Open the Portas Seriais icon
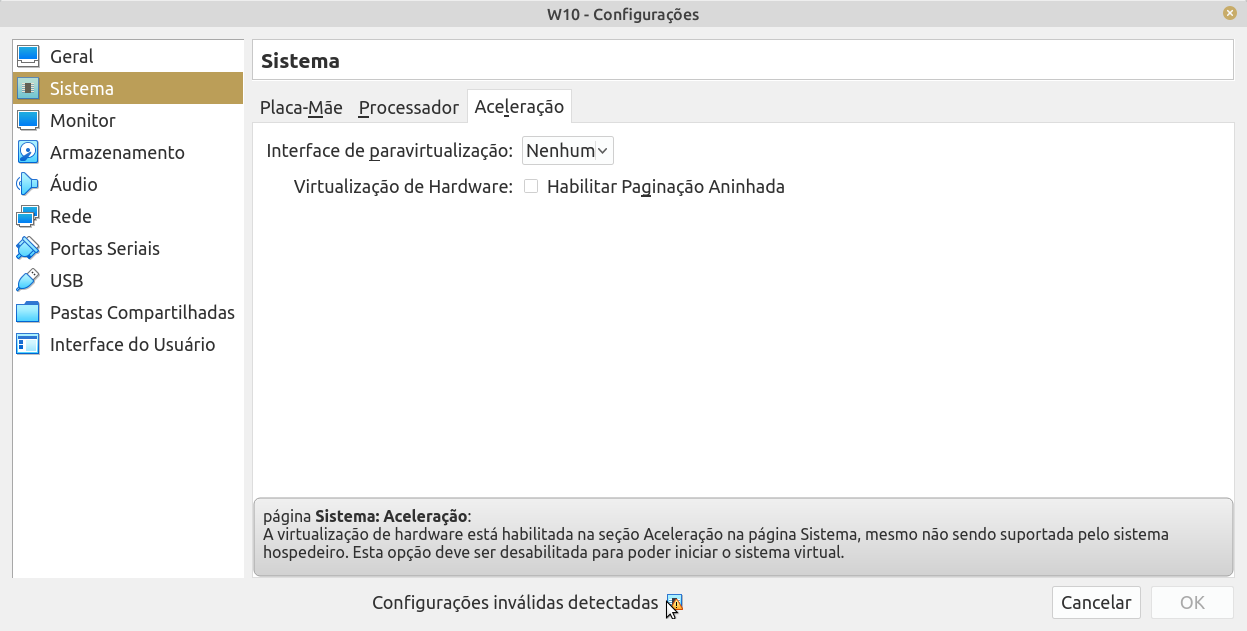The image size is (1247, 631). pyautogui.click(x=28, y=249)
